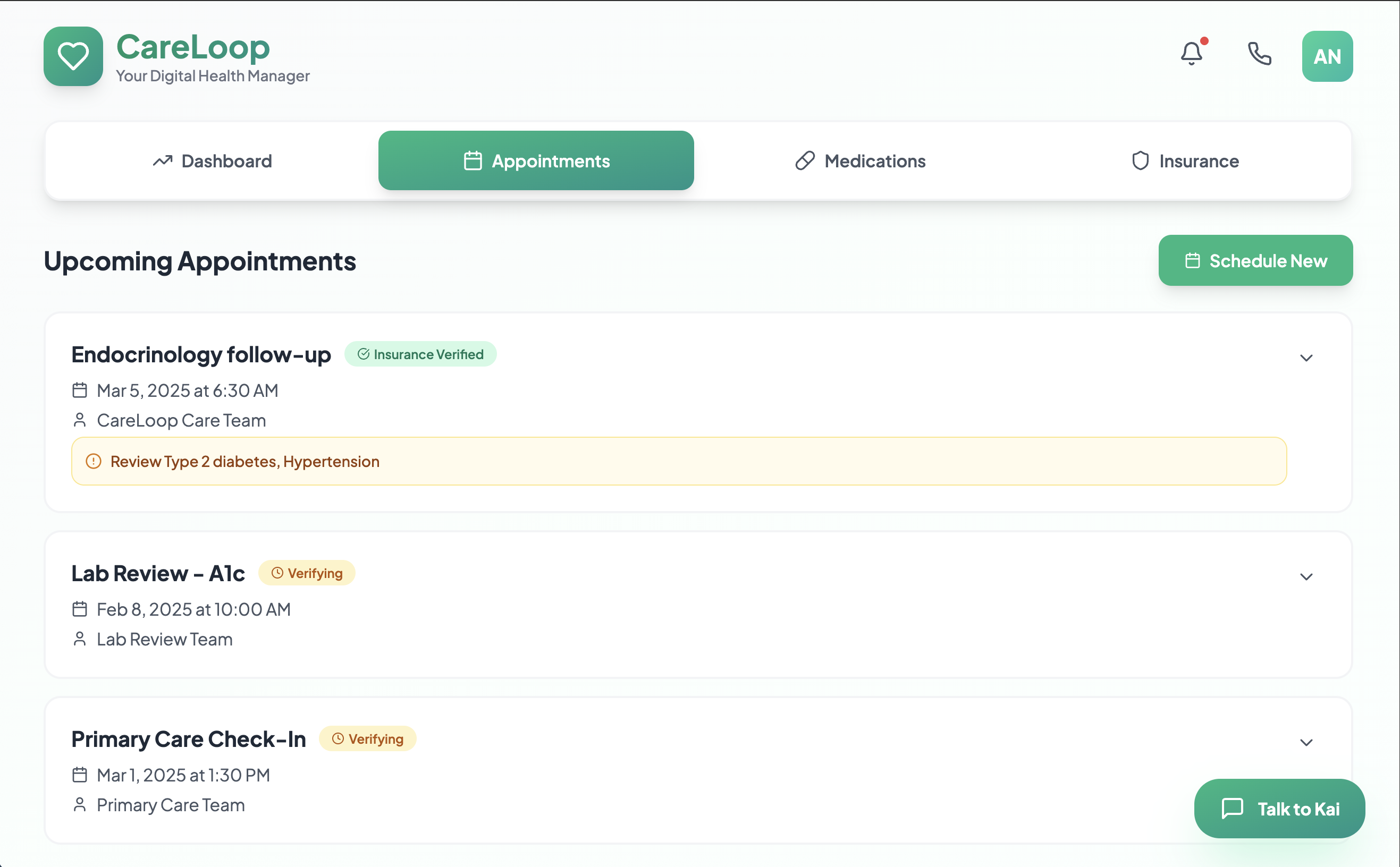Expand the Lab Review - A1c card
This screenshot has height=867, width=1400.
[x=1306, y=577]
